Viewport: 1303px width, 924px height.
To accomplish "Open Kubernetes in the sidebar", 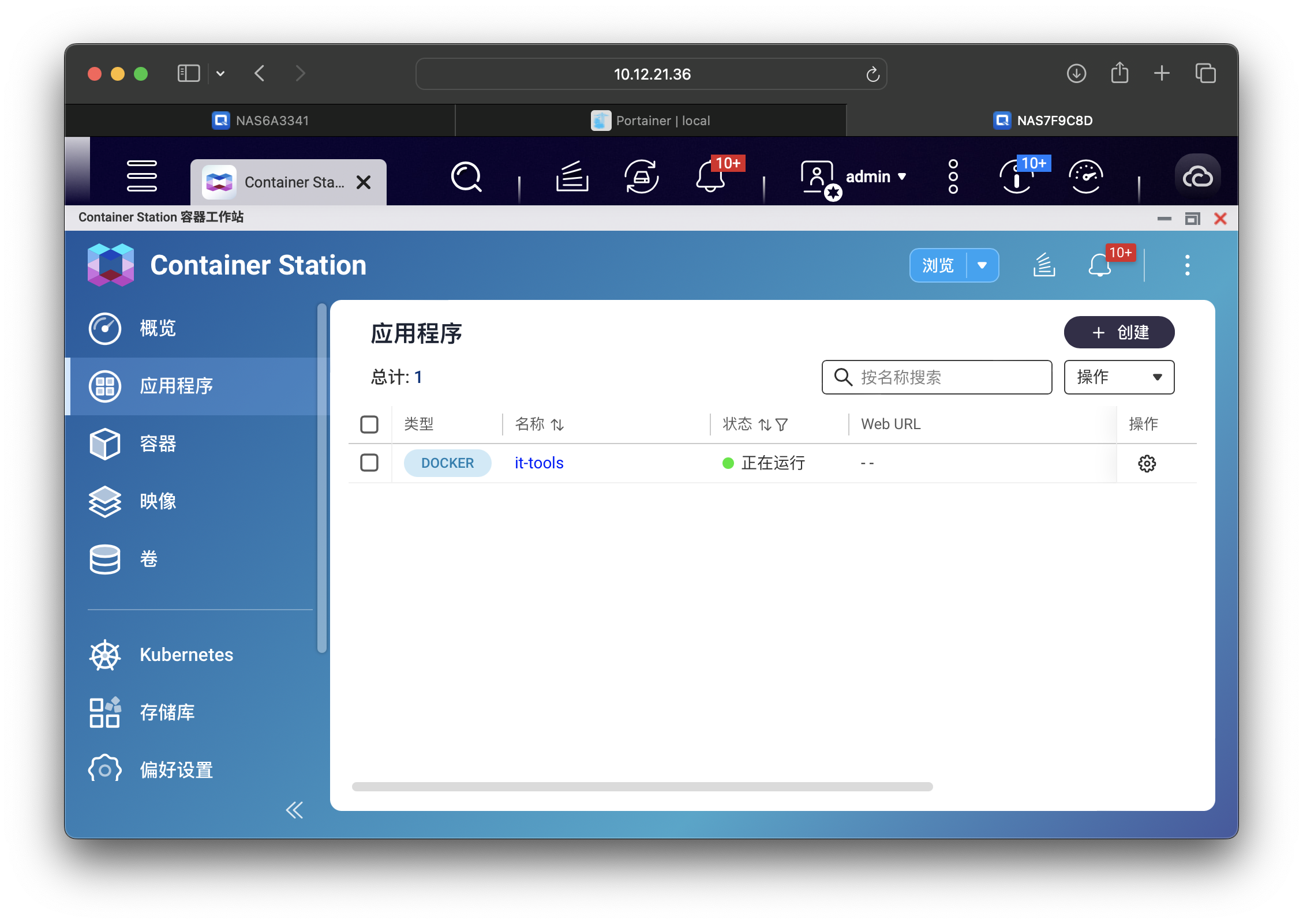I will (196, 655).
